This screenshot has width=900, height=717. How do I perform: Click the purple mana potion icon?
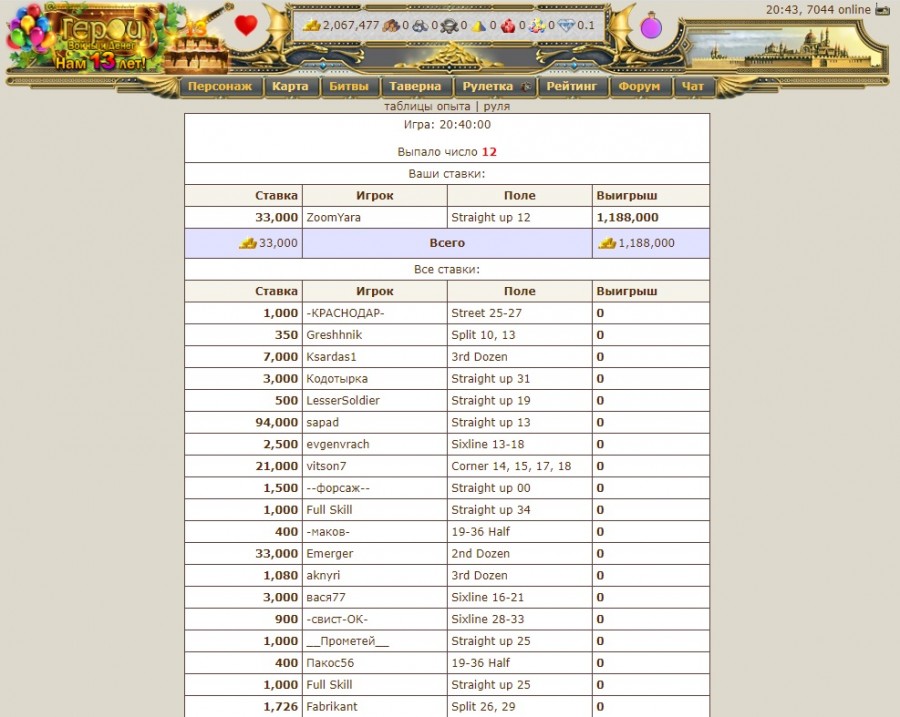pos(651,26)
